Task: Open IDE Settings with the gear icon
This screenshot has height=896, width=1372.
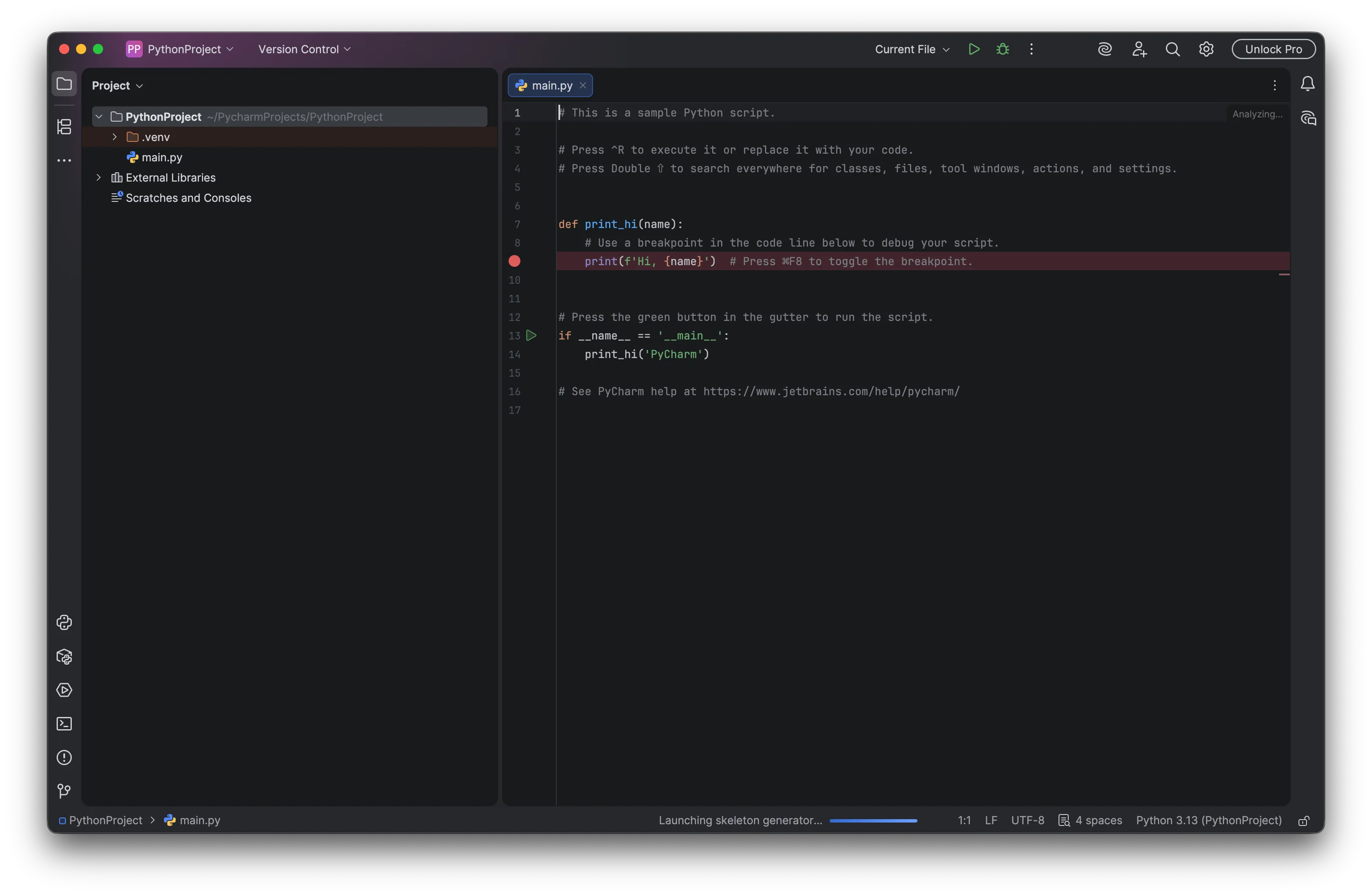Action: [x=1206, y=49]
